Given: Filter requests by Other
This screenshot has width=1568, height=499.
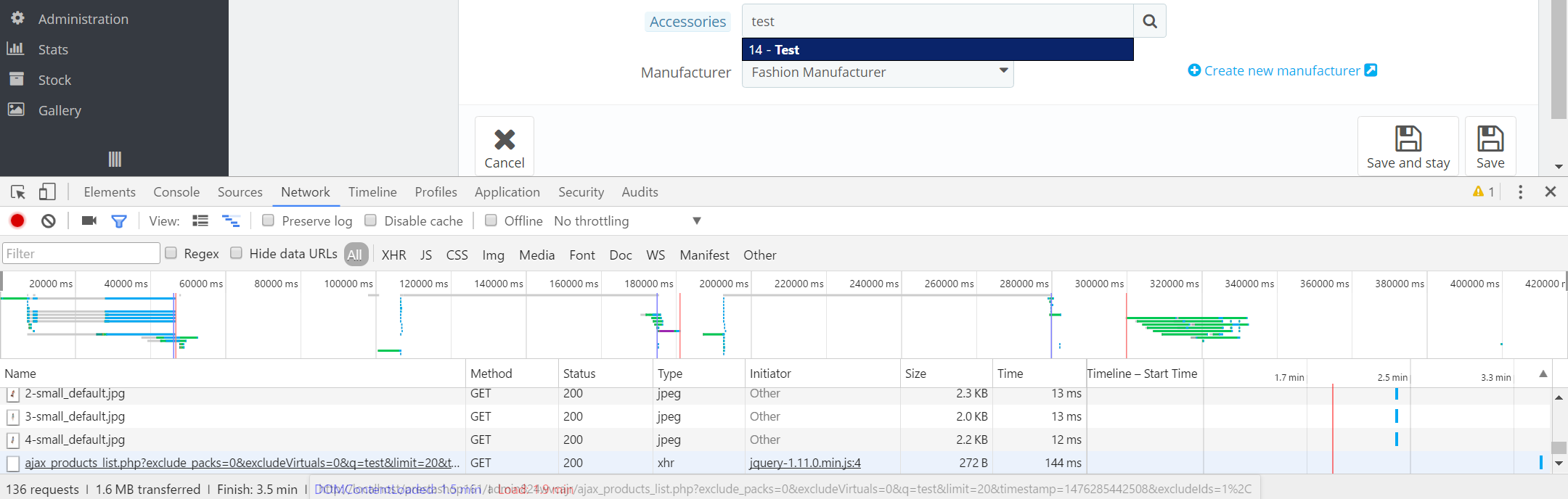Looking at the screenshot, I should tap(759, 255).
